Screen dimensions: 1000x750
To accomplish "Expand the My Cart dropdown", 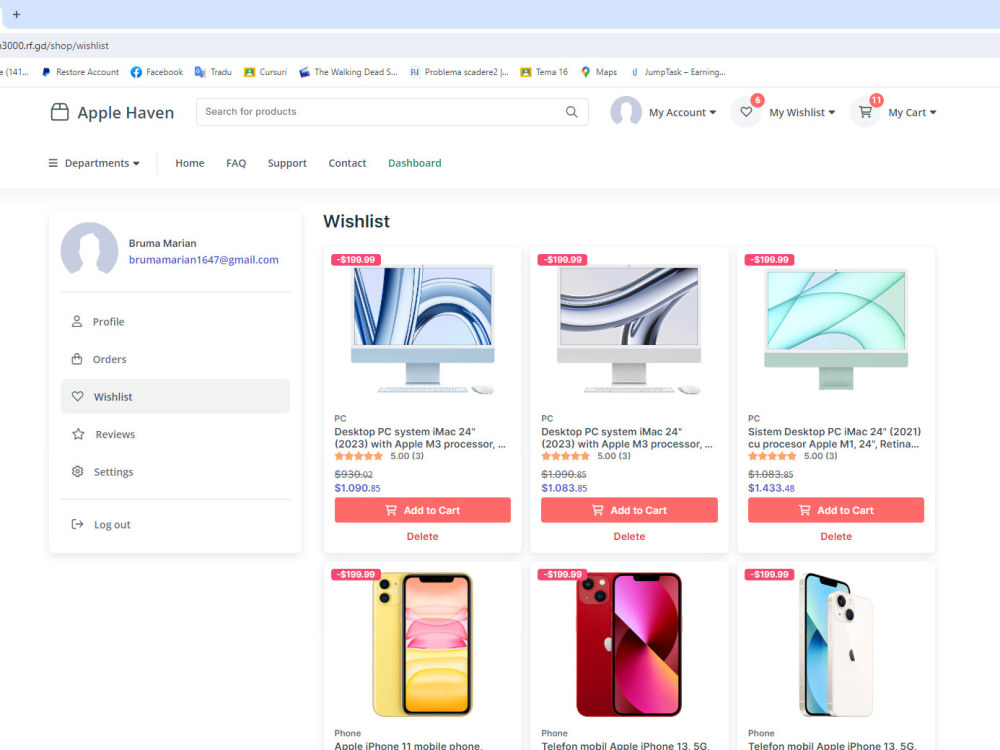I will (x=910, y=112).
